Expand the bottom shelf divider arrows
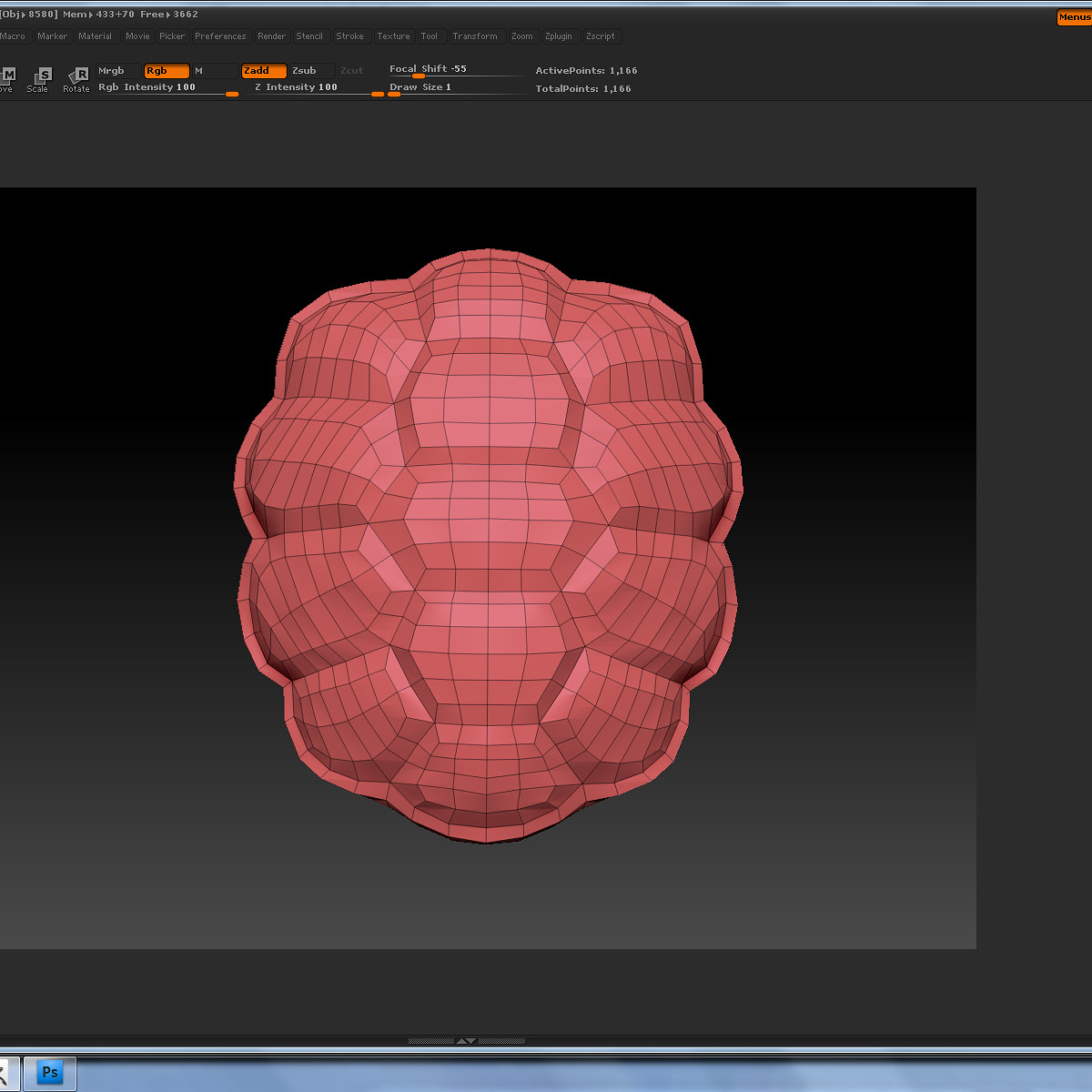The image size is (1092, 1092). click(x=465, y=1040)
